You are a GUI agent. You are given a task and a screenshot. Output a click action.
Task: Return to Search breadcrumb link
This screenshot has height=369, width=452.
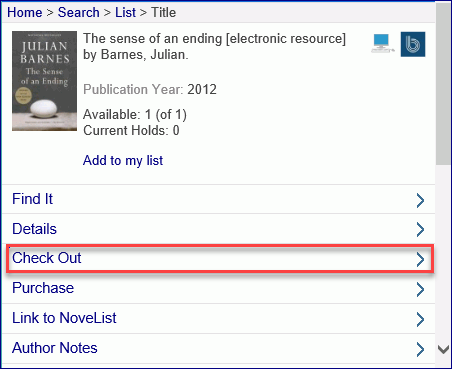[x=79, y=13]
